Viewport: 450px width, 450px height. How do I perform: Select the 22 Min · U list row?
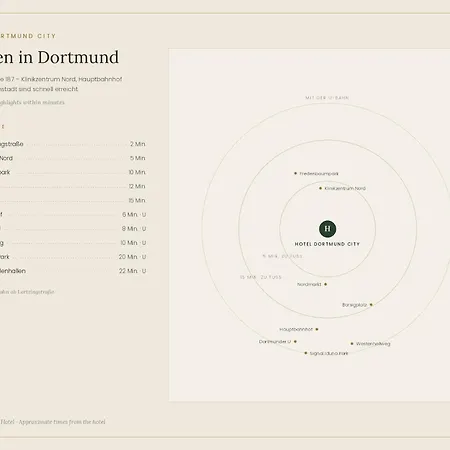coord(73,271)
